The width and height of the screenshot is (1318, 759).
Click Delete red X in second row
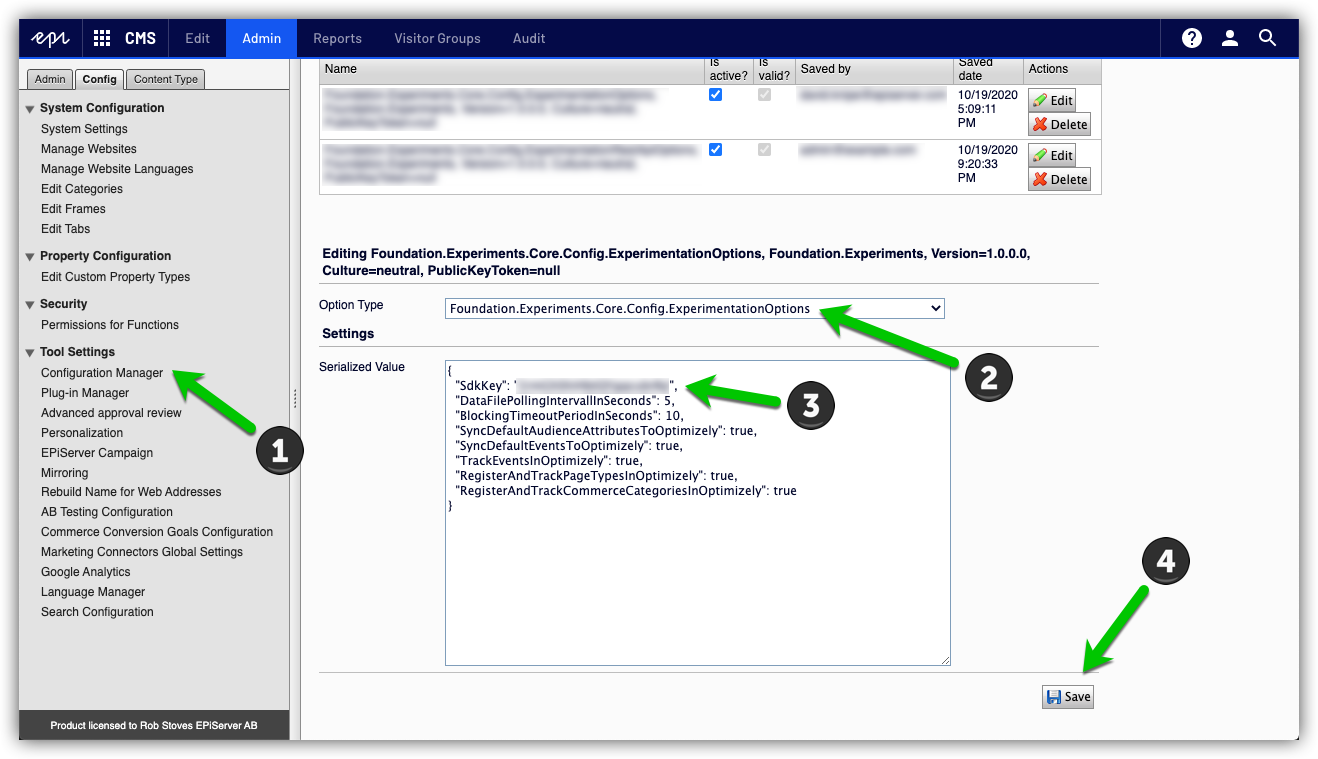[1059, 180]
